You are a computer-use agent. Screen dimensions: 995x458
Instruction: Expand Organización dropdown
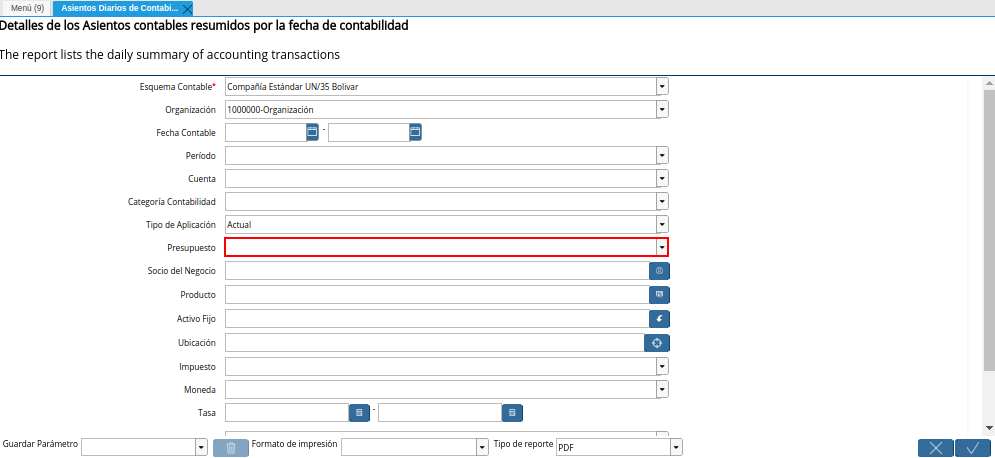(x=662, y=110)
